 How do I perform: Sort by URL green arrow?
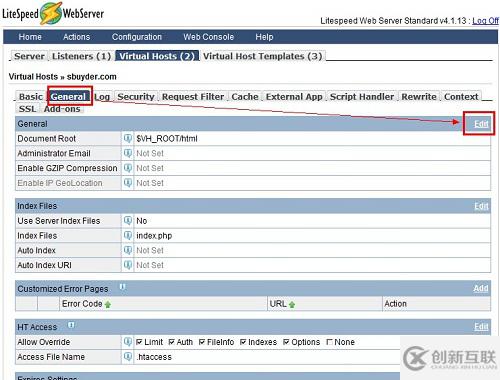click(292, 304)
